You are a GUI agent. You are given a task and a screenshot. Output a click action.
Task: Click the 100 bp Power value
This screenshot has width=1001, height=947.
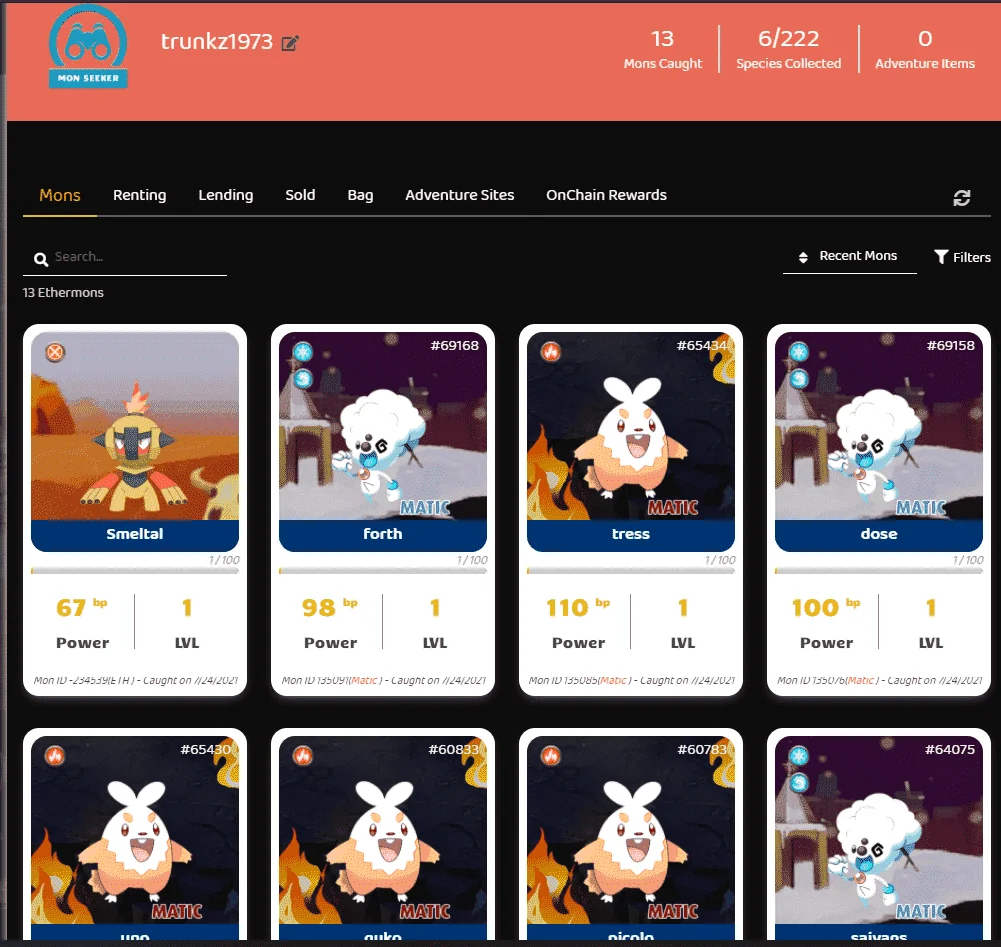point(825,607)
